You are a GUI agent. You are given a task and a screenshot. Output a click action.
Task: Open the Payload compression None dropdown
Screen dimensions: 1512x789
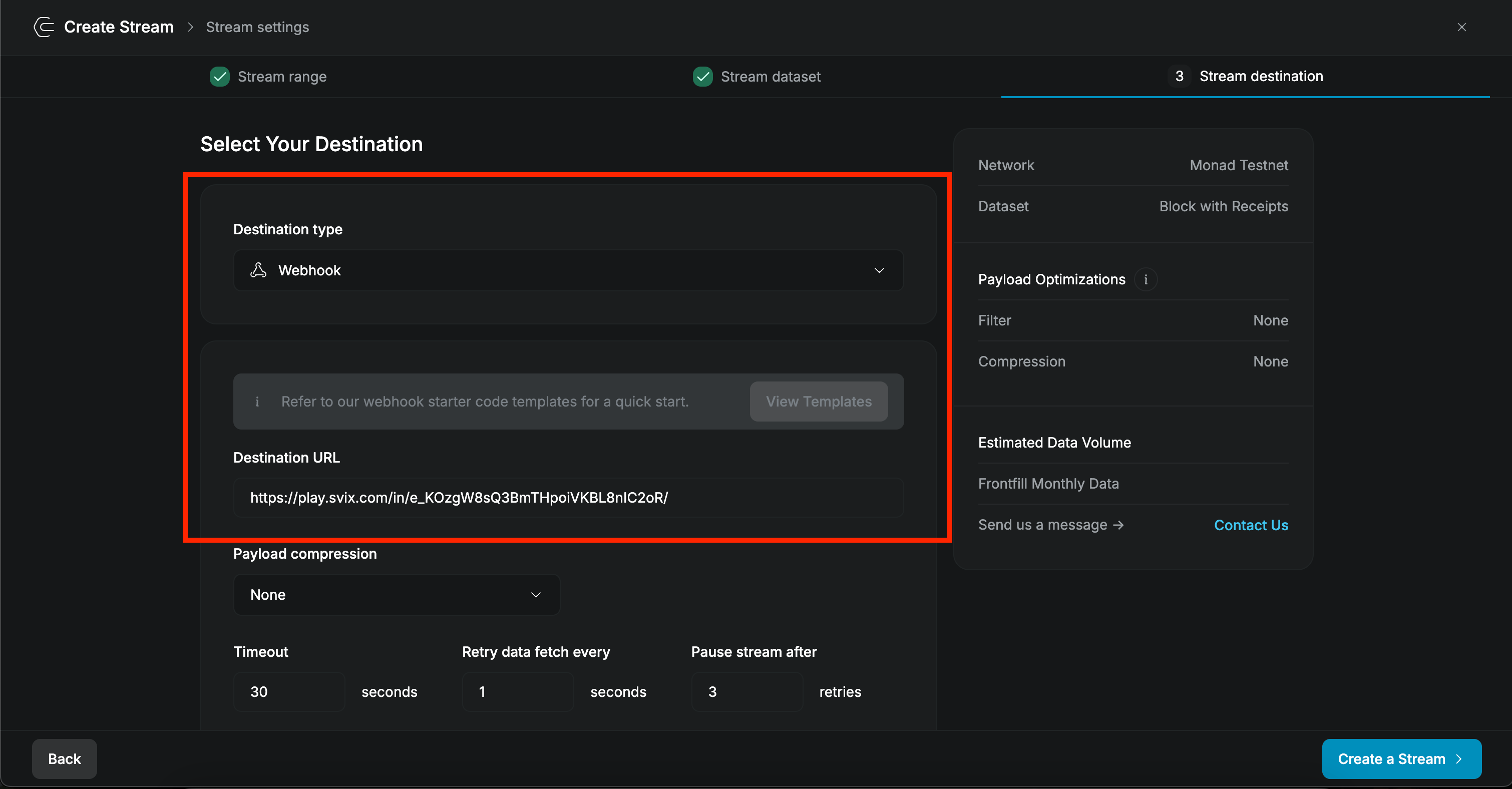[x=396, y=595]
